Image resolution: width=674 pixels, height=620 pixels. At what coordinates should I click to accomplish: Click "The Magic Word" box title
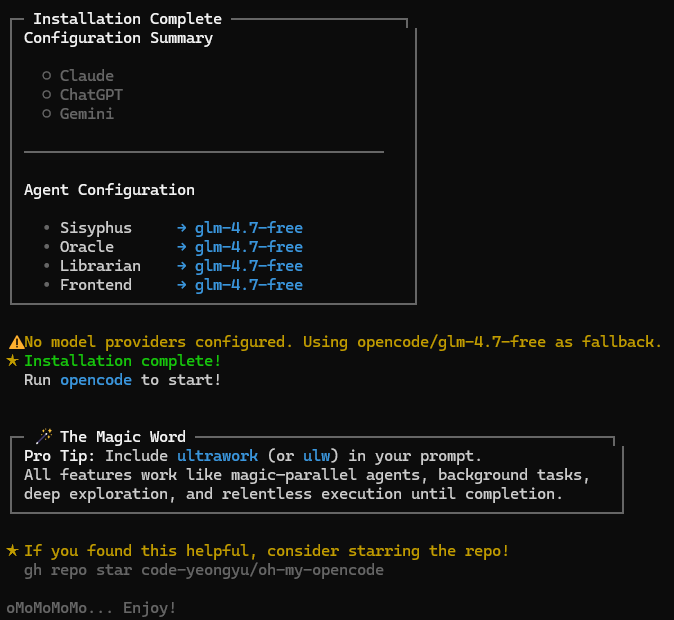pyautogui.click(x=123, y=437)
